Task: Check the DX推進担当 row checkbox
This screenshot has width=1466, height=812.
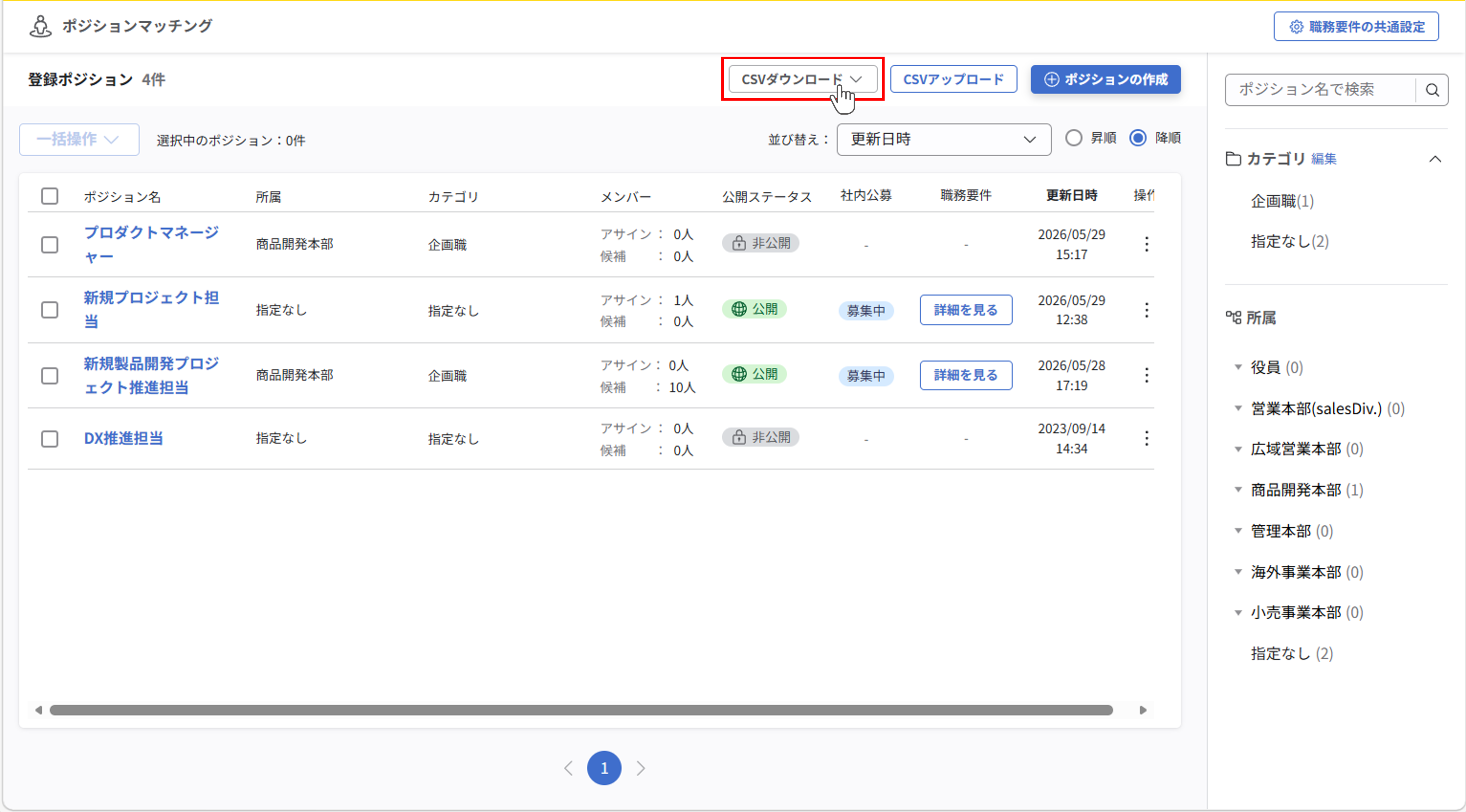Action: (50, 439)
